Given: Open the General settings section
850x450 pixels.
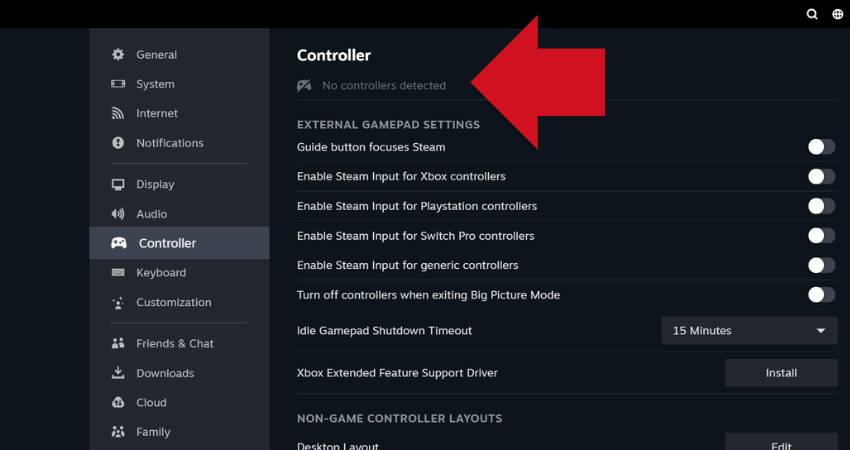Looking at the screenshot, I should click(x=179, y=54).
